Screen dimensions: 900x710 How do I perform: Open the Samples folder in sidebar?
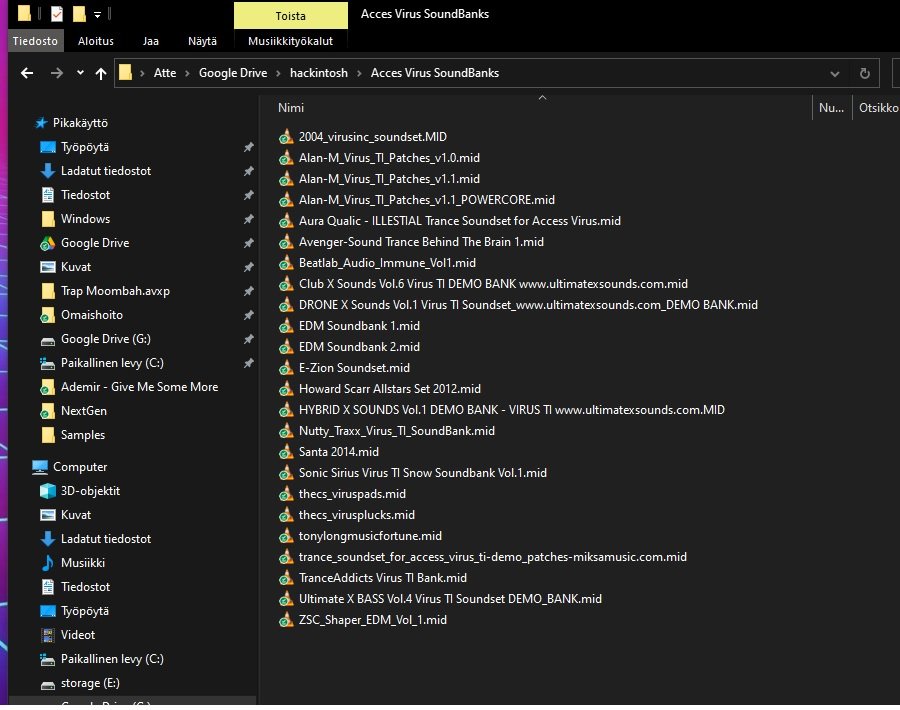point(83,435)
